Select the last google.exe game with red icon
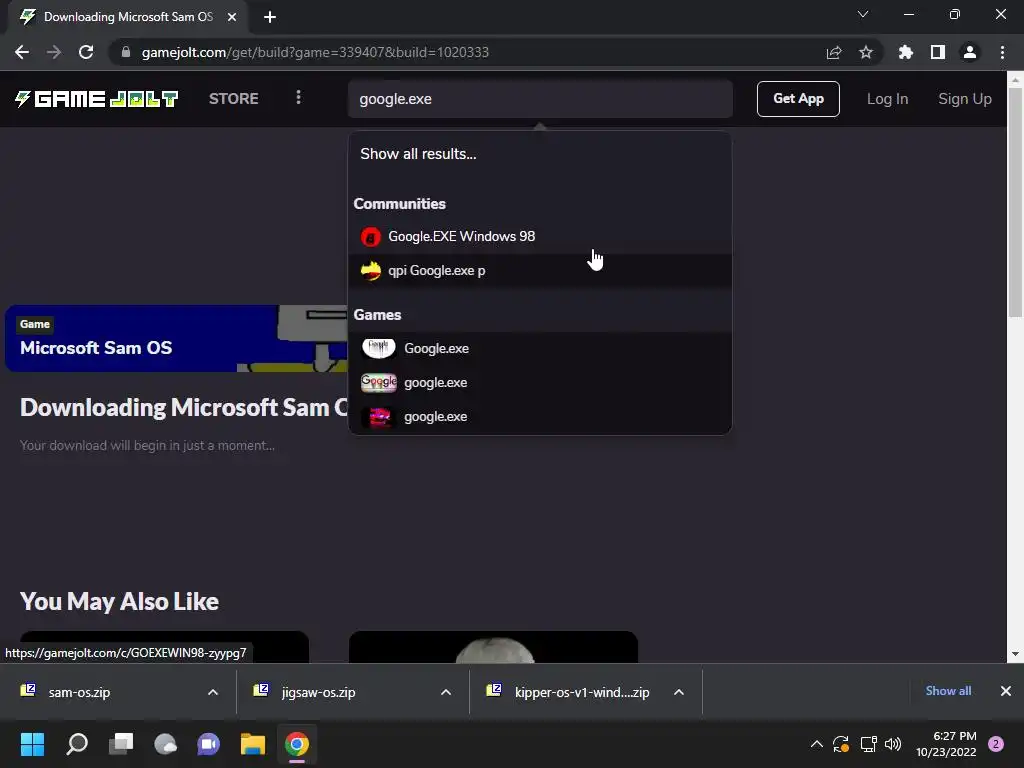This screenshot has height=768, width=1024. 539,416
